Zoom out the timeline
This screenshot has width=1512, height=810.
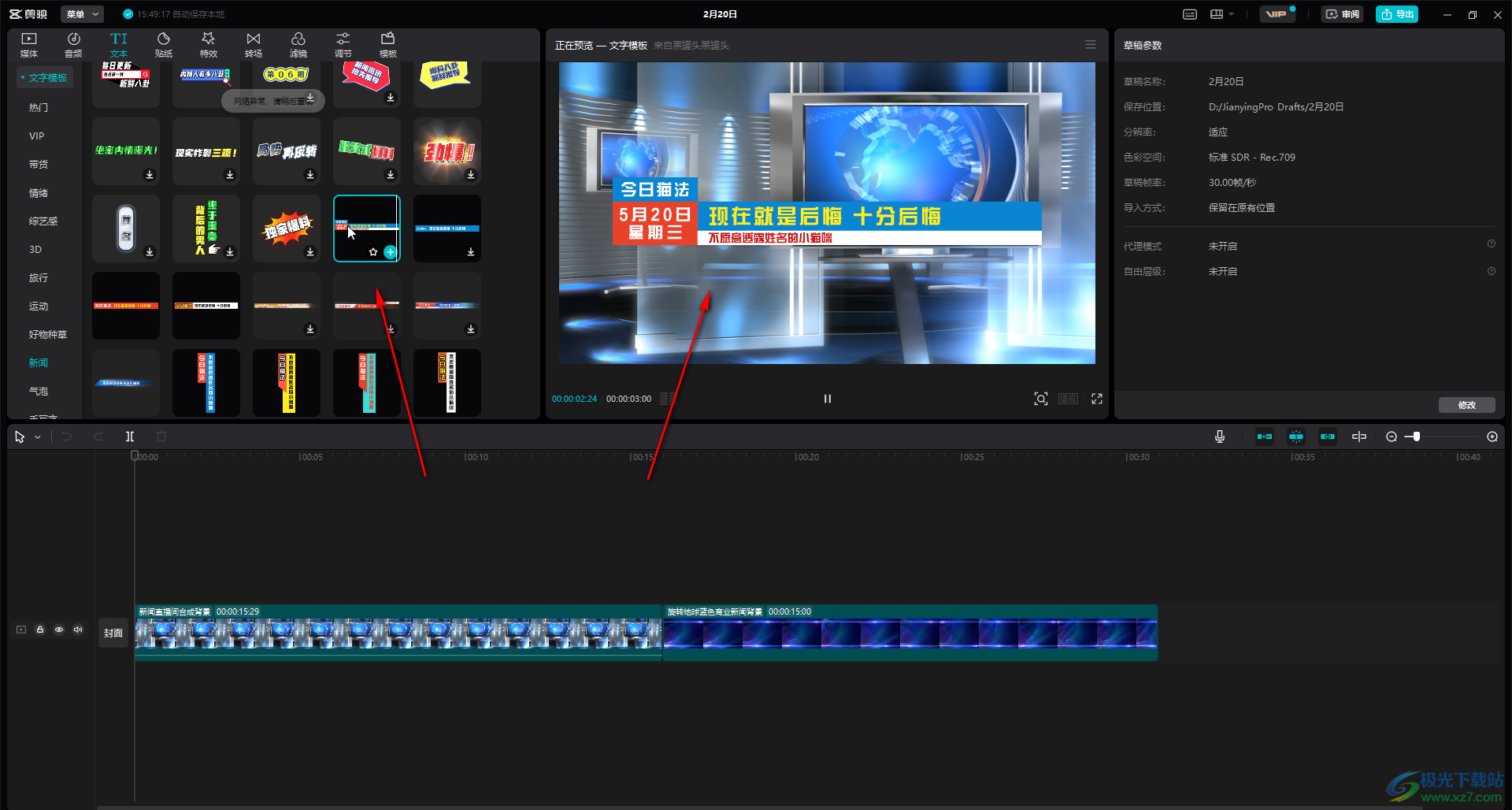coord(1392,437)
